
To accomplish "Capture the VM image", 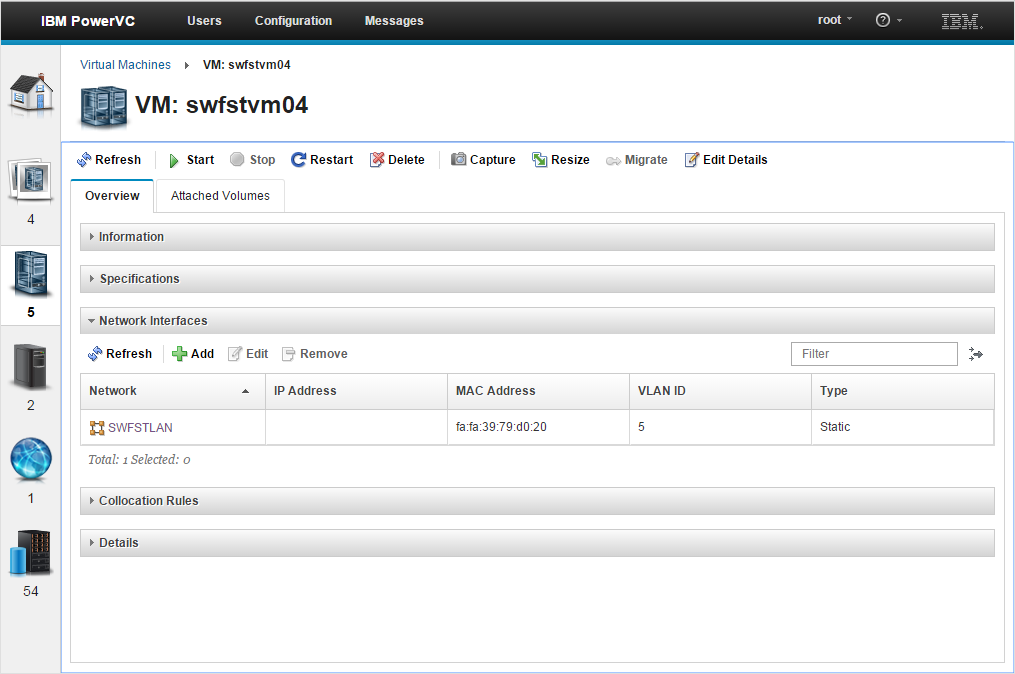I will click(484, 160).
